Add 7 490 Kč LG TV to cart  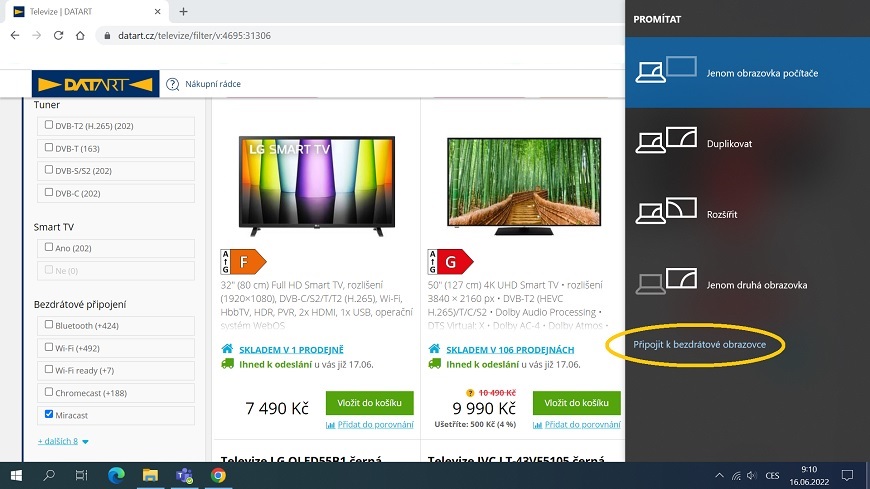[x=370, y=403]
